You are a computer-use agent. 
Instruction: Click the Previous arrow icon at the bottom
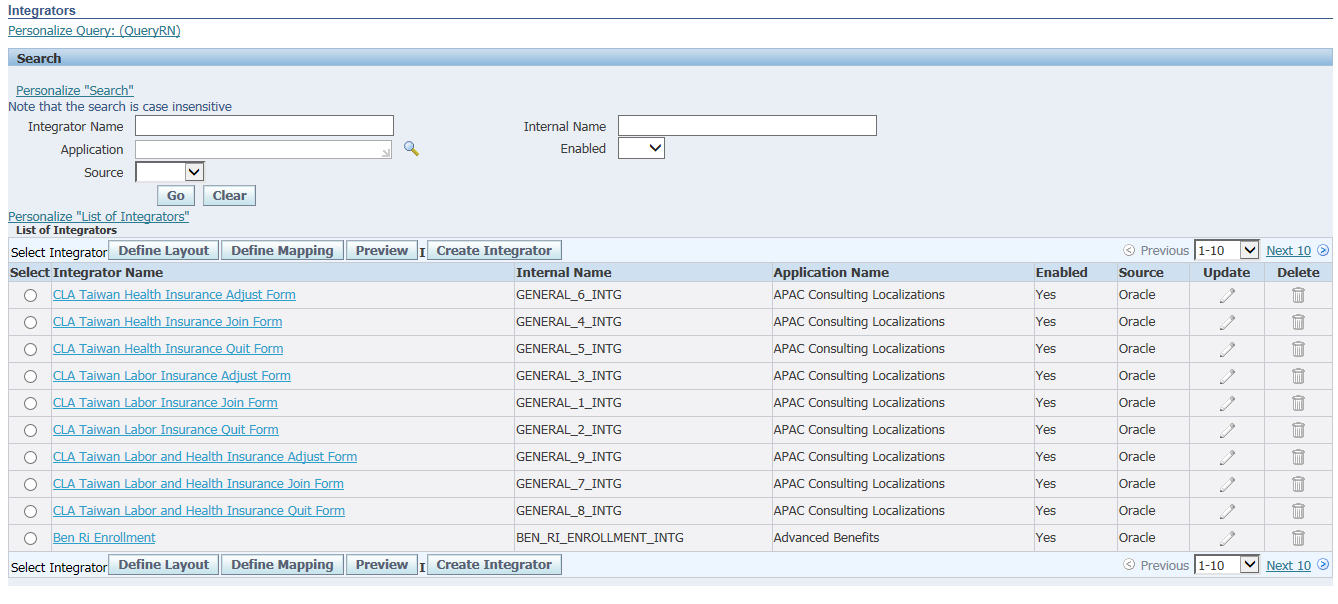(1129, 565)
